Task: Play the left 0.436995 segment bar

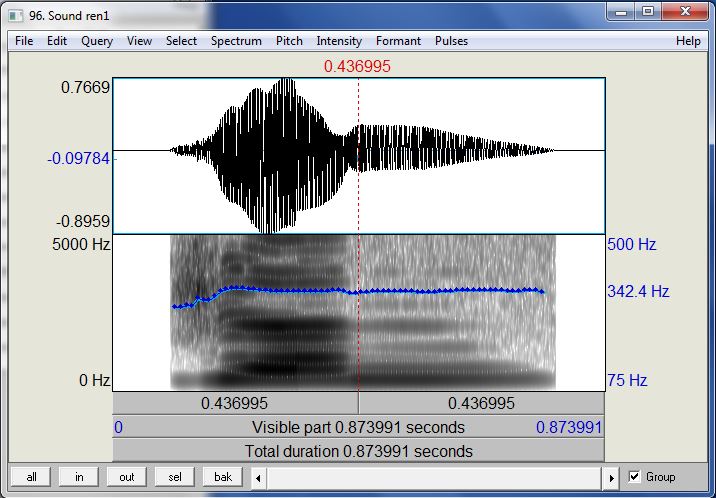Action: pyautogui.click(x=235, y=404)
